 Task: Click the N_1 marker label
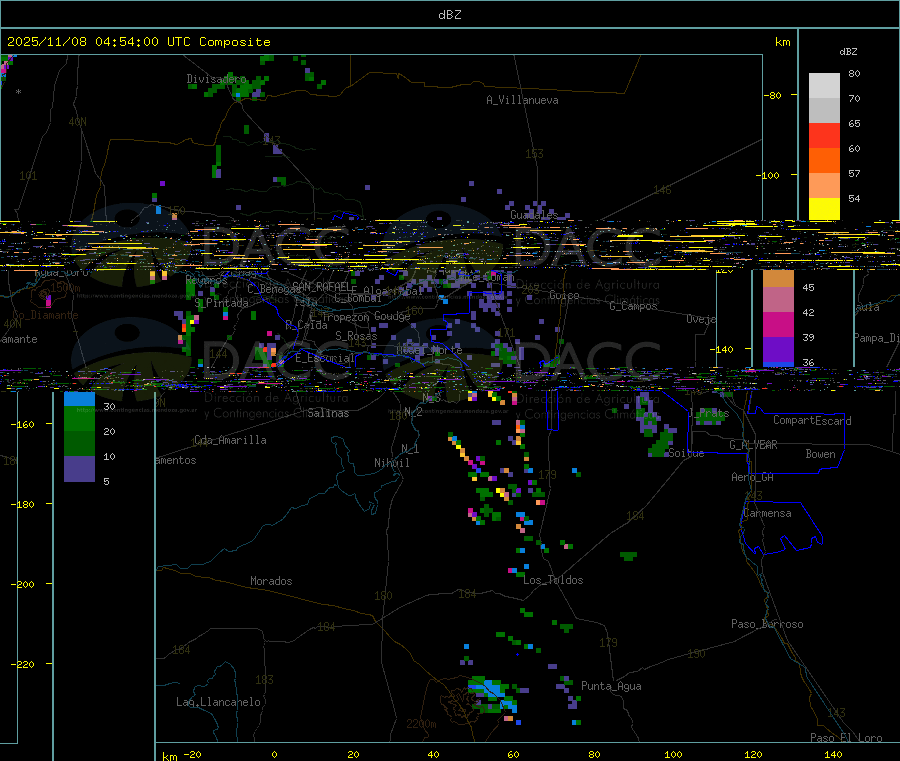[410, 449]
